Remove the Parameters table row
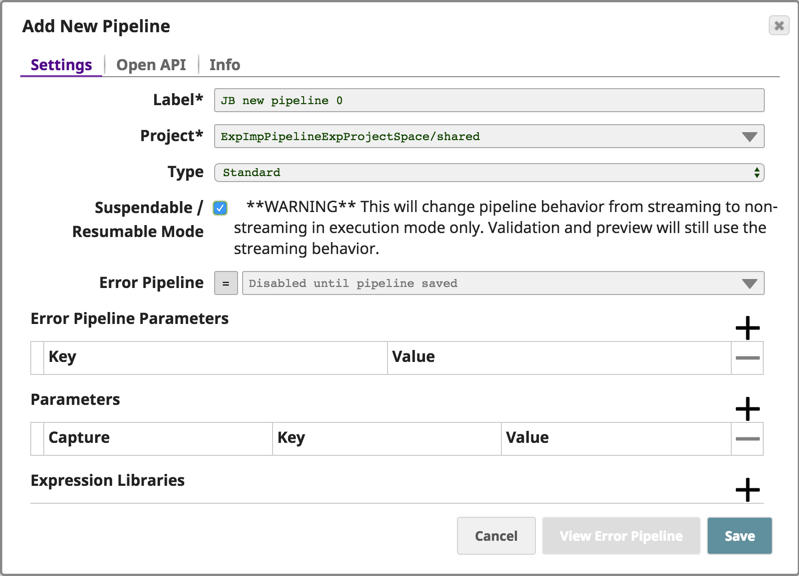This screenshot has height=576, width=799. coord(748,439)
